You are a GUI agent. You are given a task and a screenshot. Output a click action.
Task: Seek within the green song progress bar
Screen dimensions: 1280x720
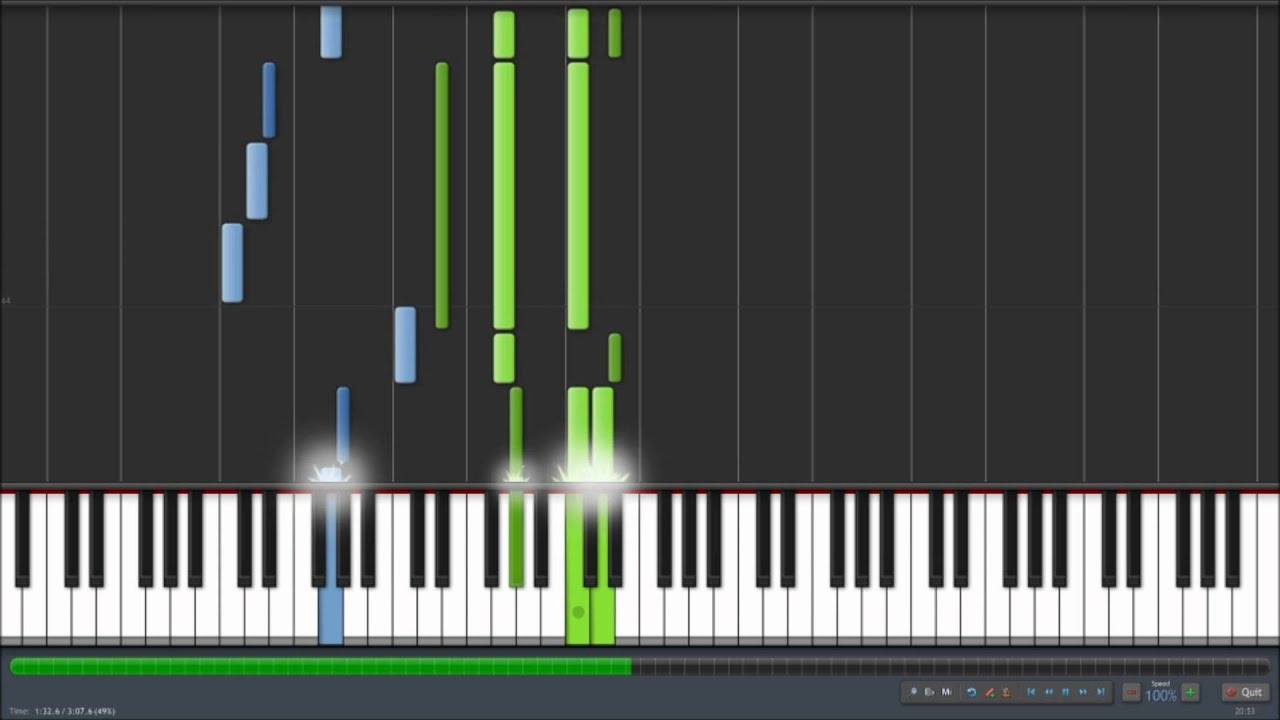pos(321,666)
